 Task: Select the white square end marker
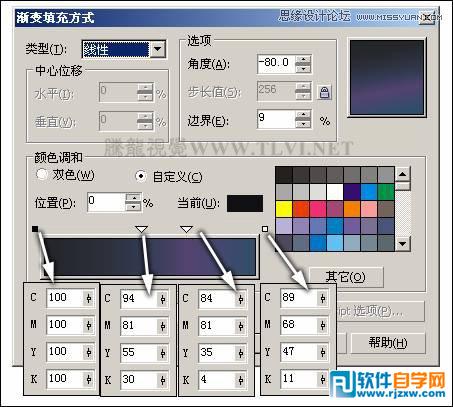[x=265, y=229]
